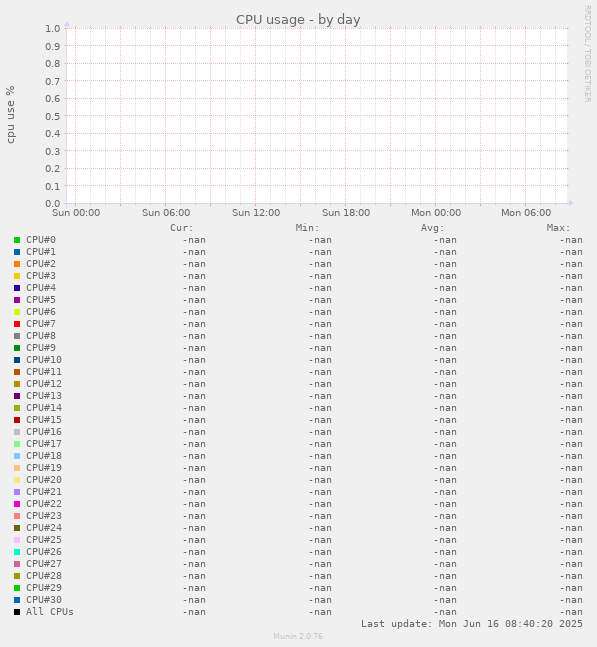Click the Sun 00:00 time axis label
This screenshot has height=647, width=597.
[76, 213]
